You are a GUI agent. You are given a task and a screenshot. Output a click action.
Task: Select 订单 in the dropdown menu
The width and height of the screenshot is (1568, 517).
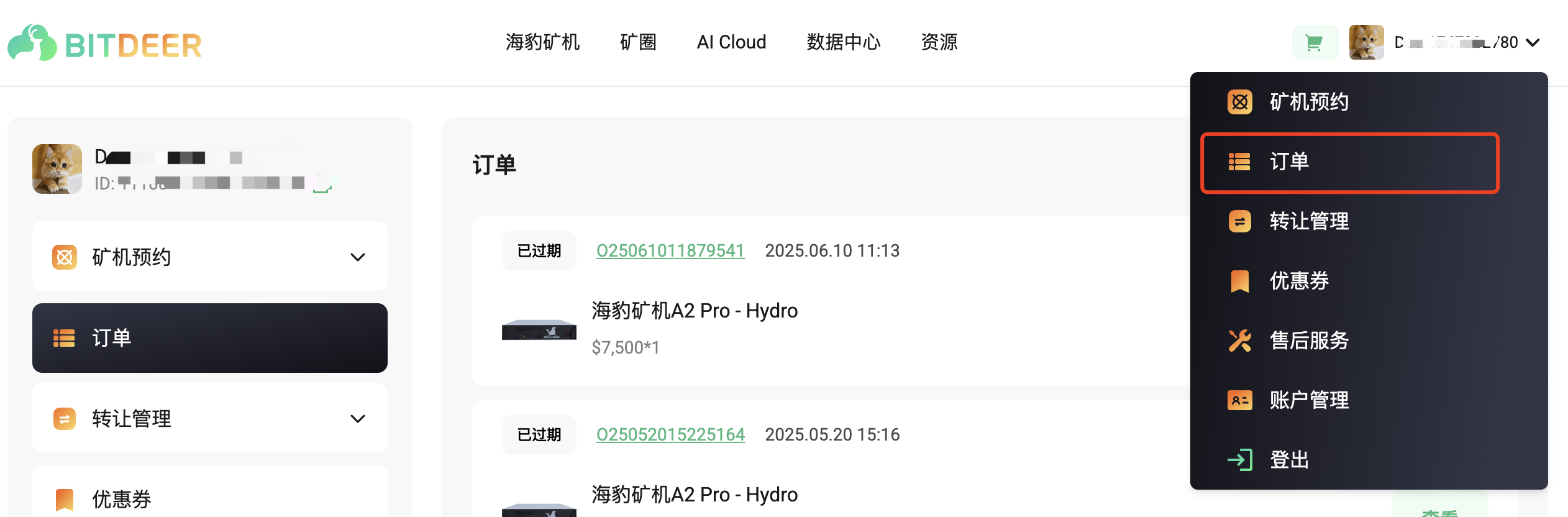tap(1350, 163)
